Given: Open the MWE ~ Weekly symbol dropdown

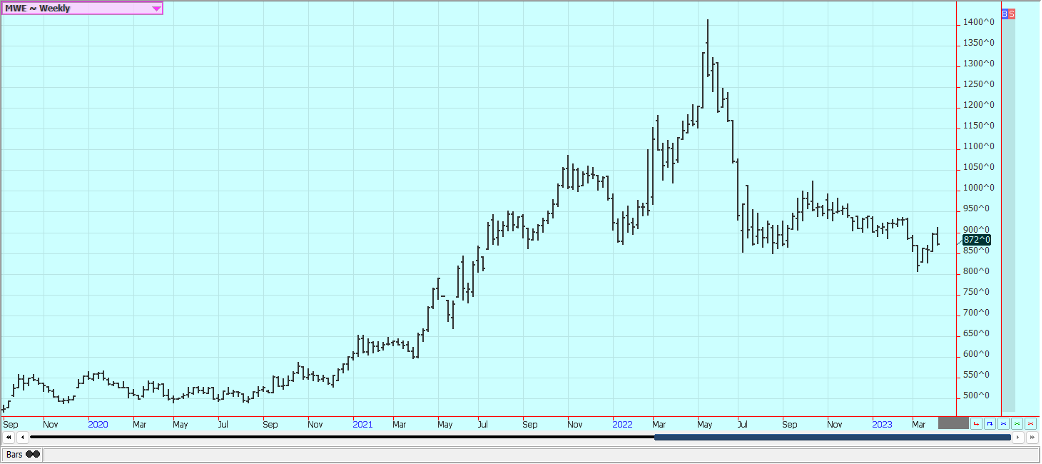Looking at the screenshot, I should coord(156,8).
